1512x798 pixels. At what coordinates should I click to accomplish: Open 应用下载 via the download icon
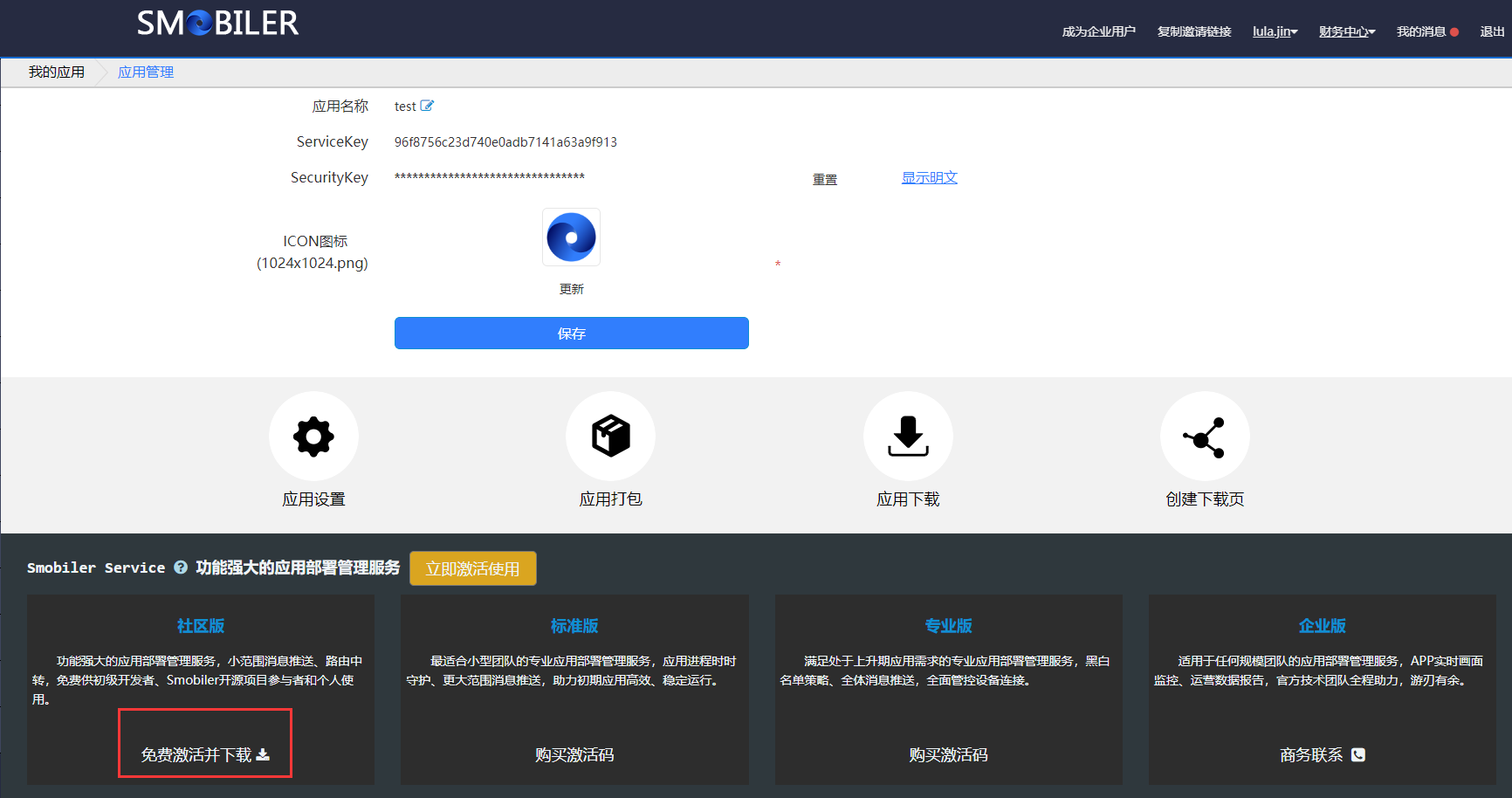(x=908, y=437)
